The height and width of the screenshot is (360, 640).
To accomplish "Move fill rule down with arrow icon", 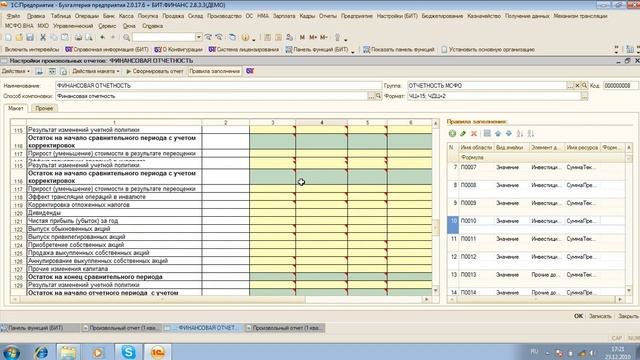I will coord(509,133).
